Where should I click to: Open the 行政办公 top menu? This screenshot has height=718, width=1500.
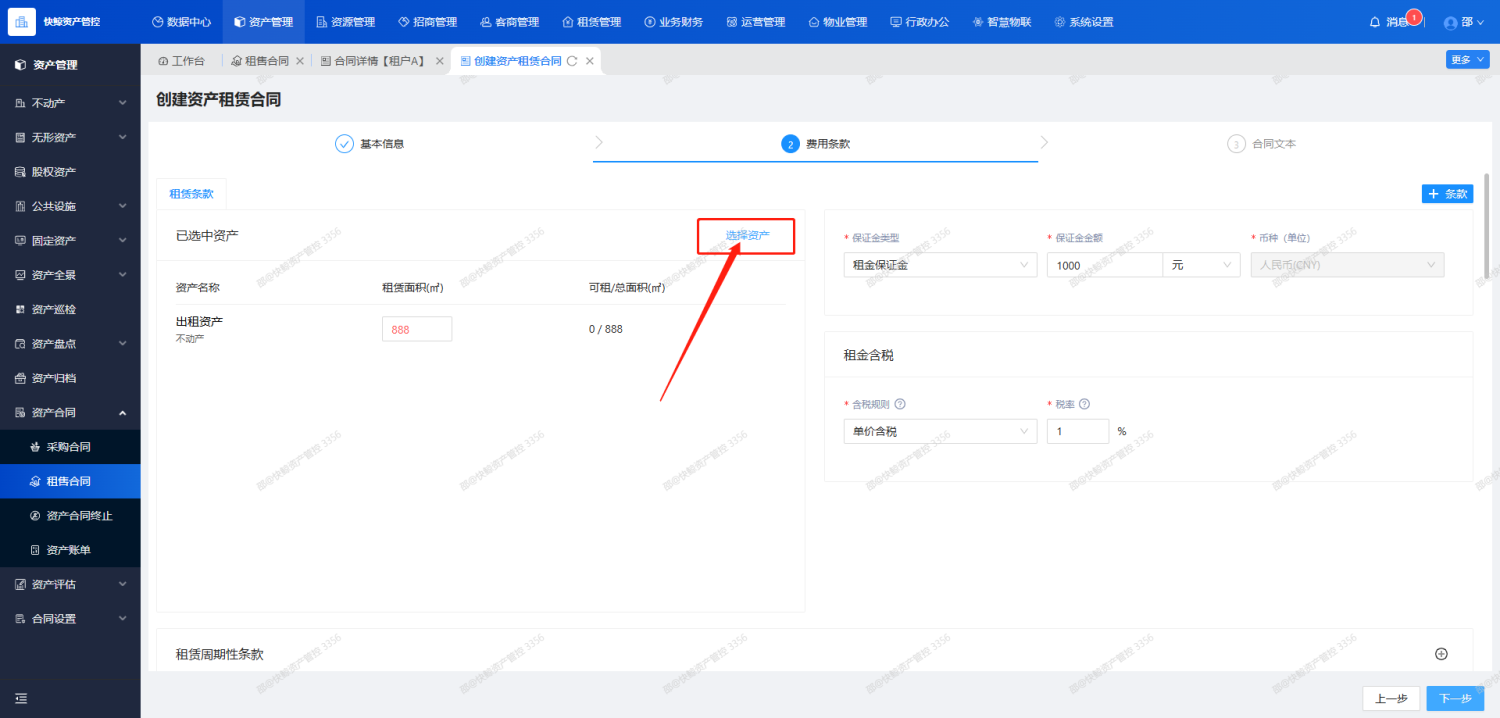[919, 22]
